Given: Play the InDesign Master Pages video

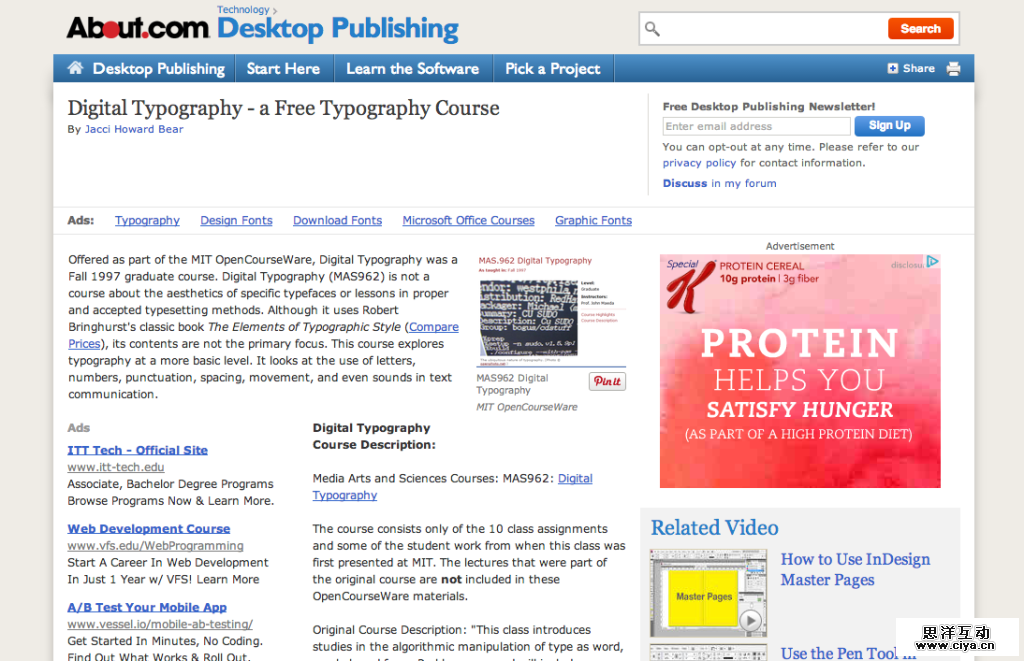Looking at the screenshot, I should click(750, 621).
